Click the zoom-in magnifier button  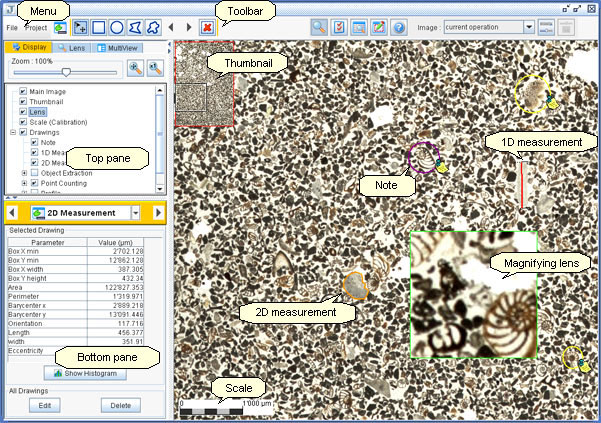(x=135, y=68)
